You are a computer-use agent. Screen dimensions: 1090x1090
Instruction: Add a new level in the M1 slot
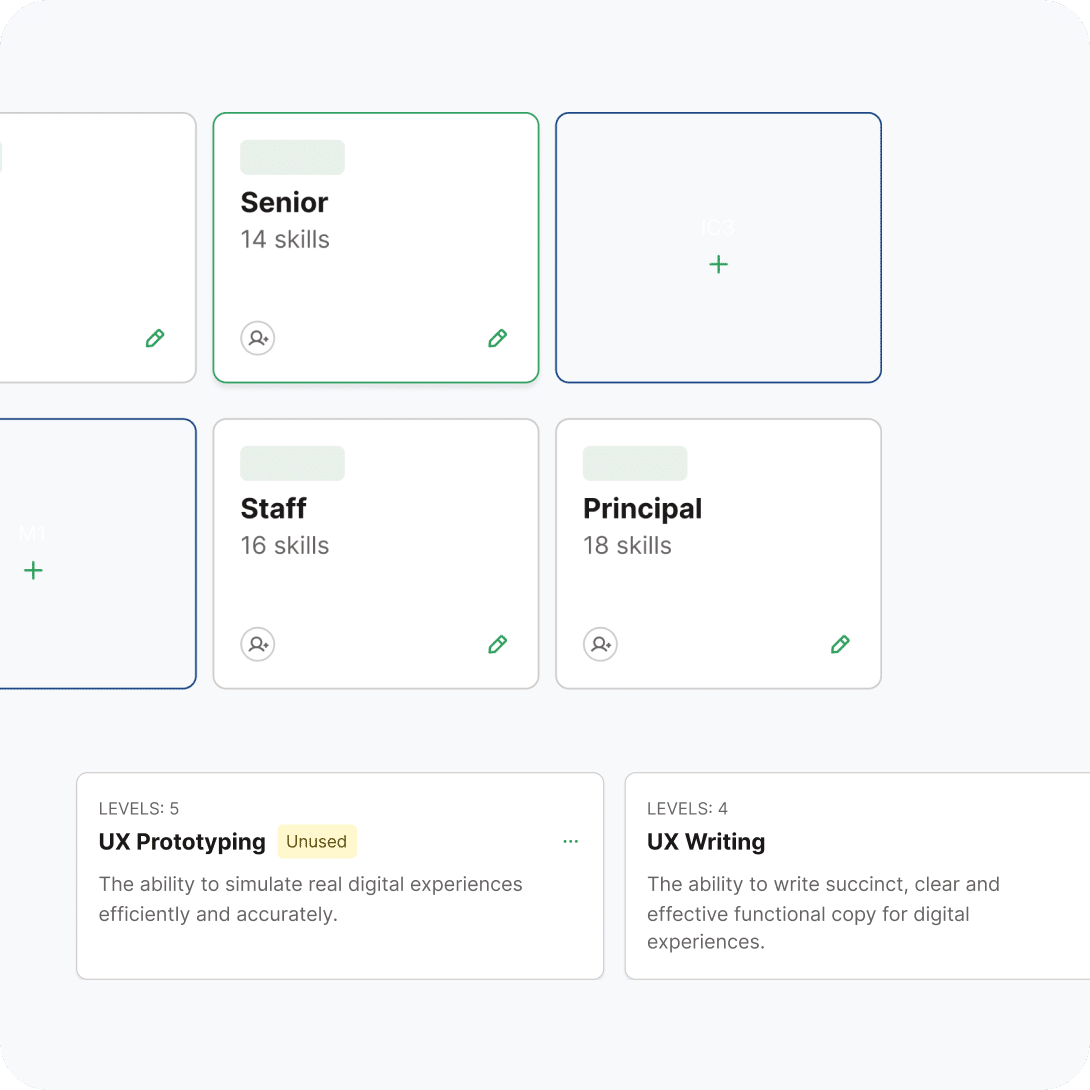click(34, 571)
